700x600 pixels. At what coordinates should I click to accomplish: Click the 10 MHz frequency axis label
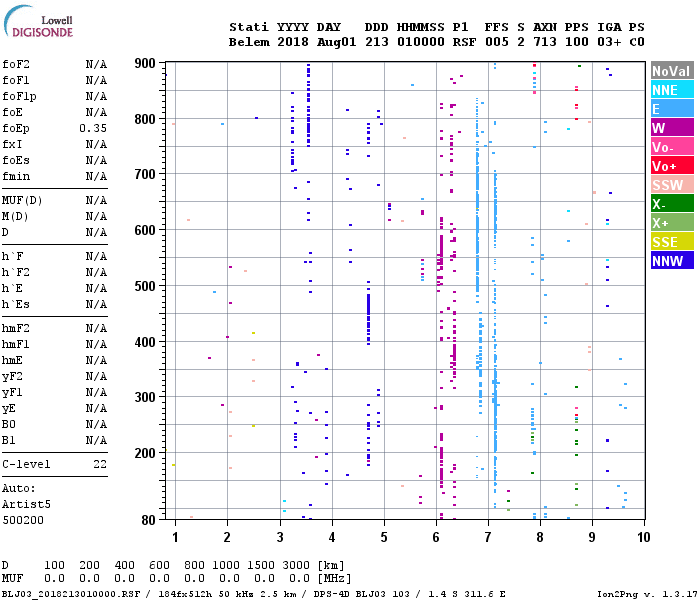pos(643,538)
